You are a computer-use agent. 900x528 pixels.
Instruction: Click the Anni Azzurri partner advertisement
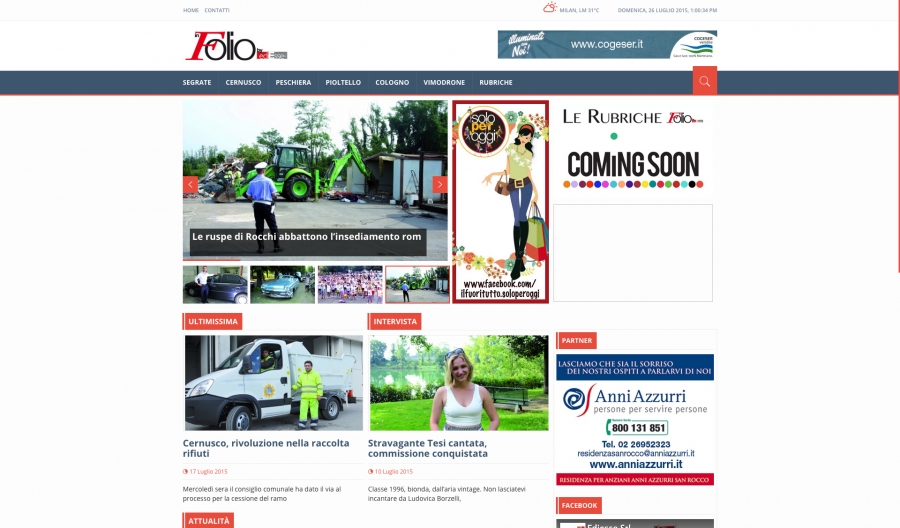coord(635,420)
